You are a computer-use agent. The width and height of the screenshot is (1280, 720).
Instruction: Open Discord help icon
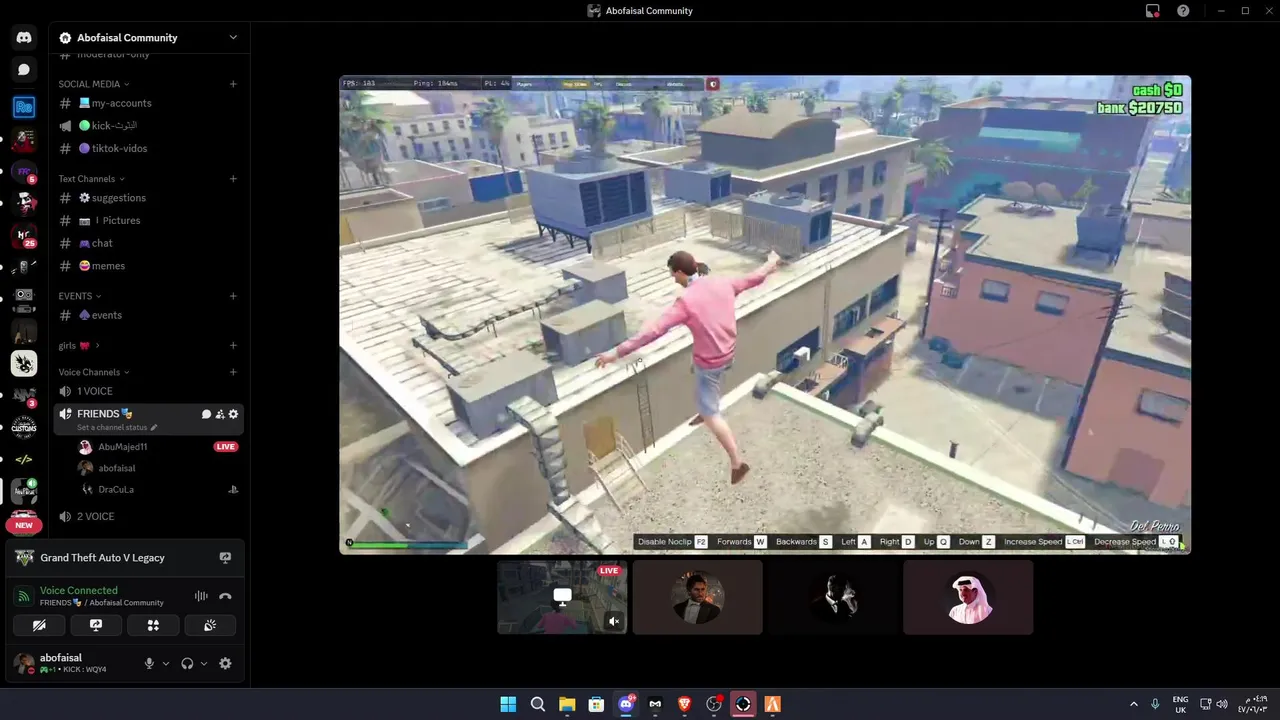1183,11
